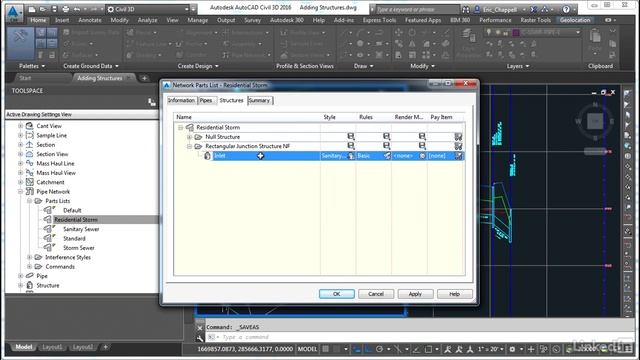
Task: Collapse the Pipe Network node in Toolspace
Action: point(20,191)
